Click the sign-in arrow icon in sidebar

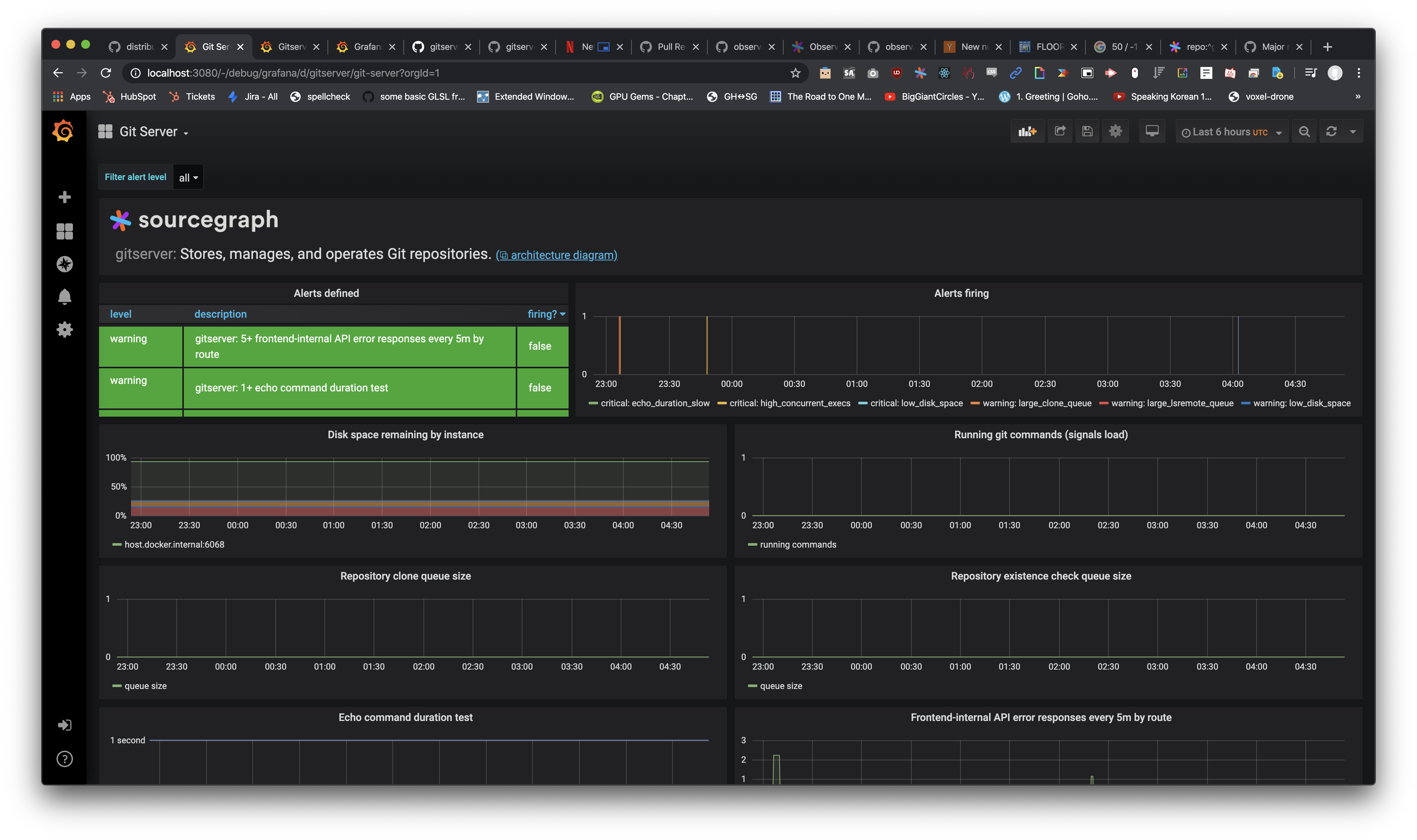[64, 725]
